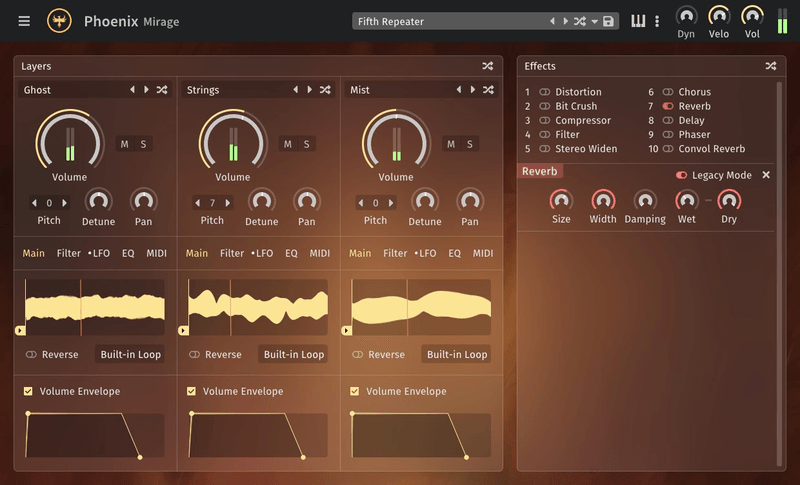Open the three-dot options menu

(x=657, y=21)
